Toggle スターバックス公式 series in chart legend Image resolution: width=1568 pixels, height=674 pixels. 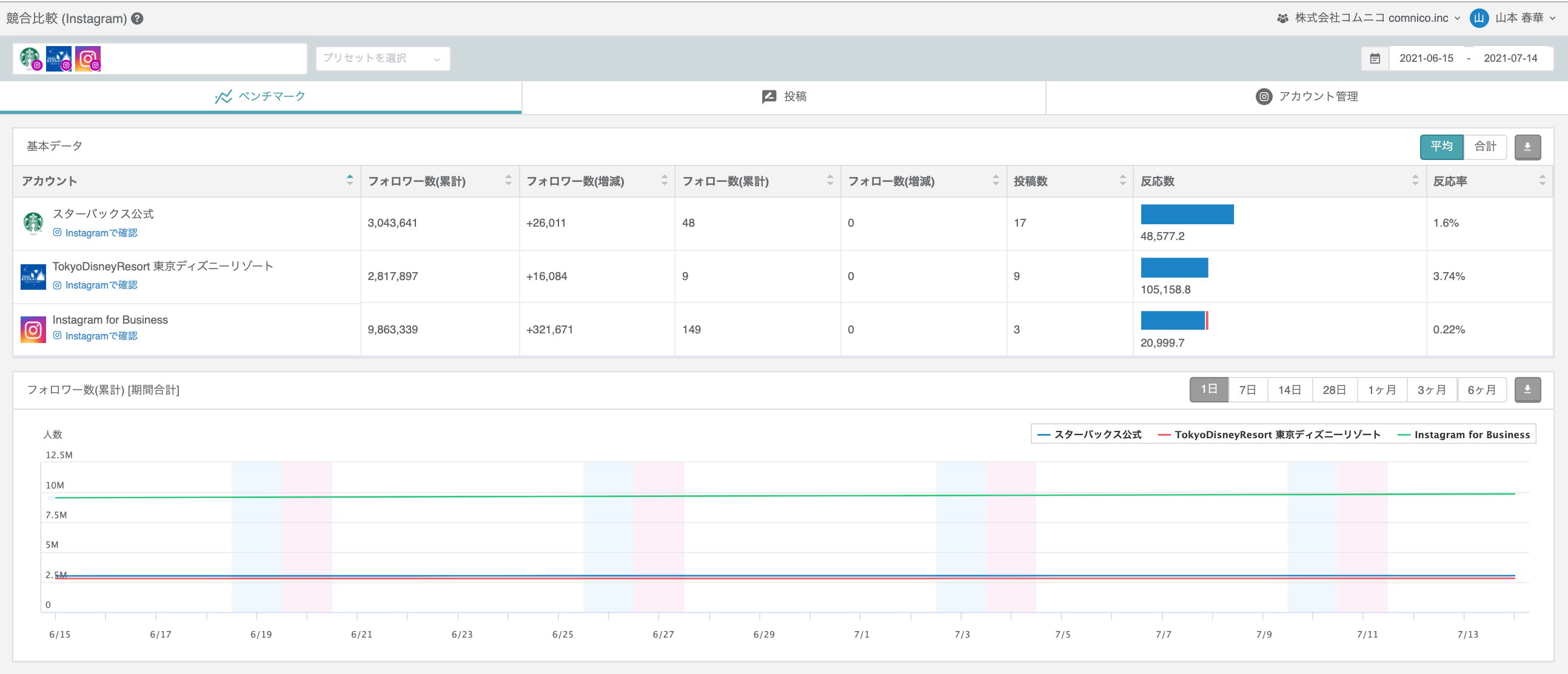(1090, 435)
